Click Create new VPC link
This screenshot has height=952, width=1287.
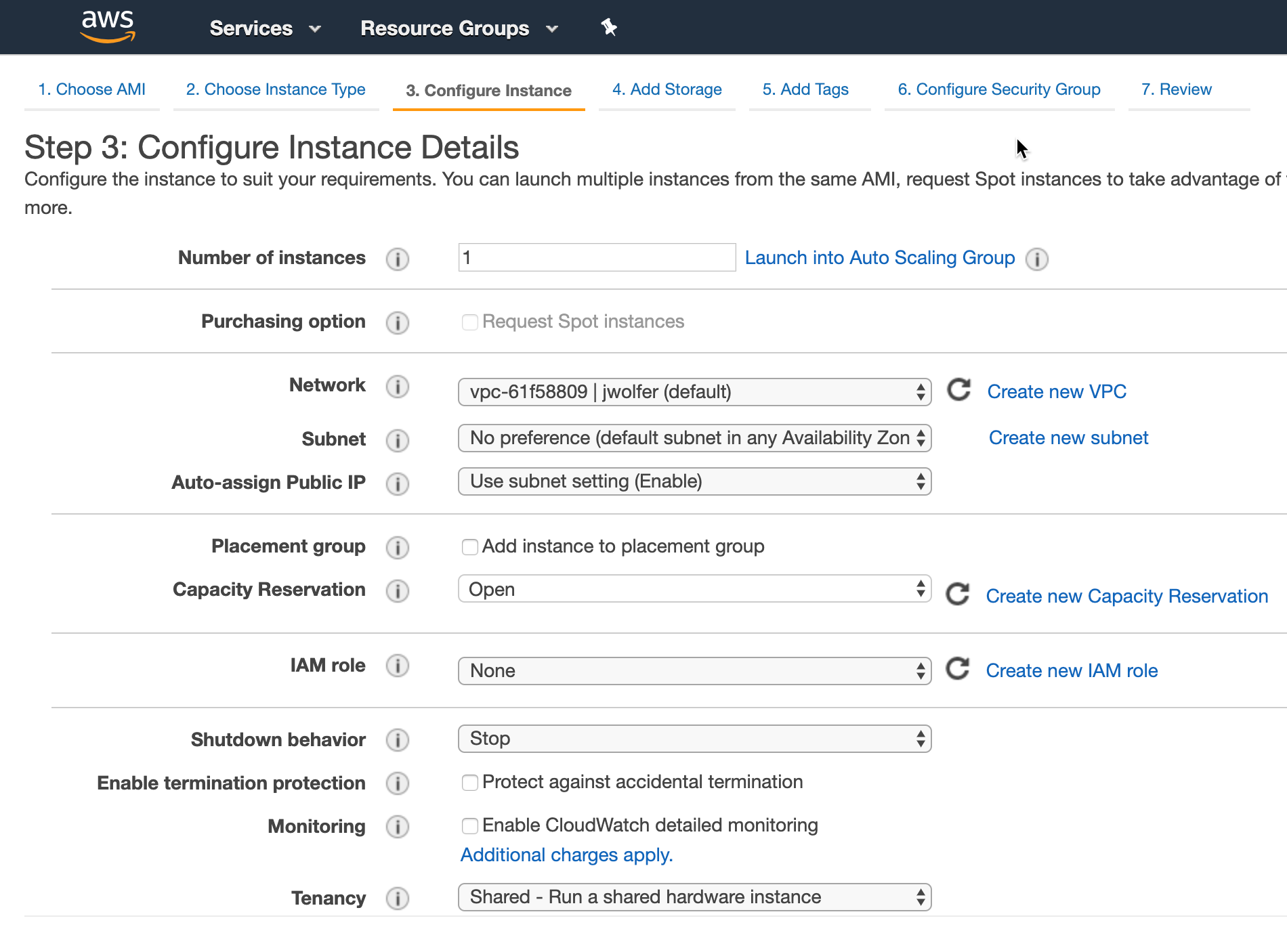pos(1057,391)
